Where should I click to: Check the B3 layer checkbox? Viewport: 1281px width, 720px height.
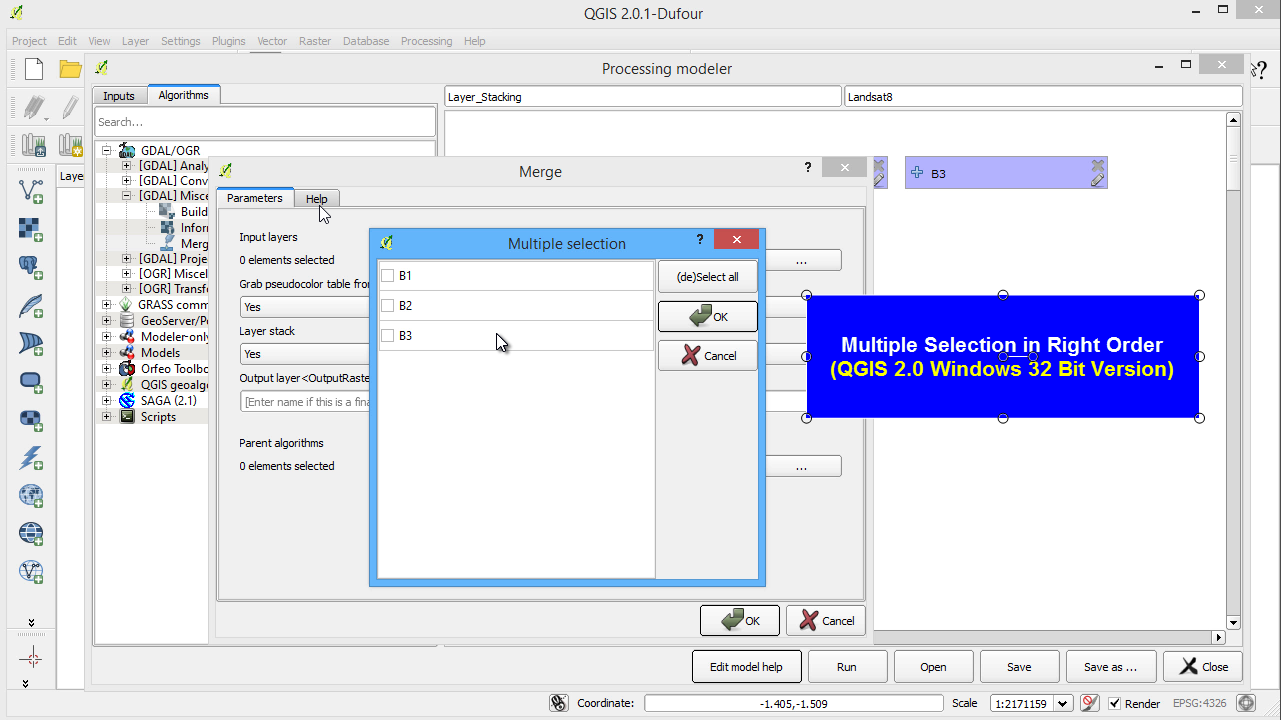(387, 336)
